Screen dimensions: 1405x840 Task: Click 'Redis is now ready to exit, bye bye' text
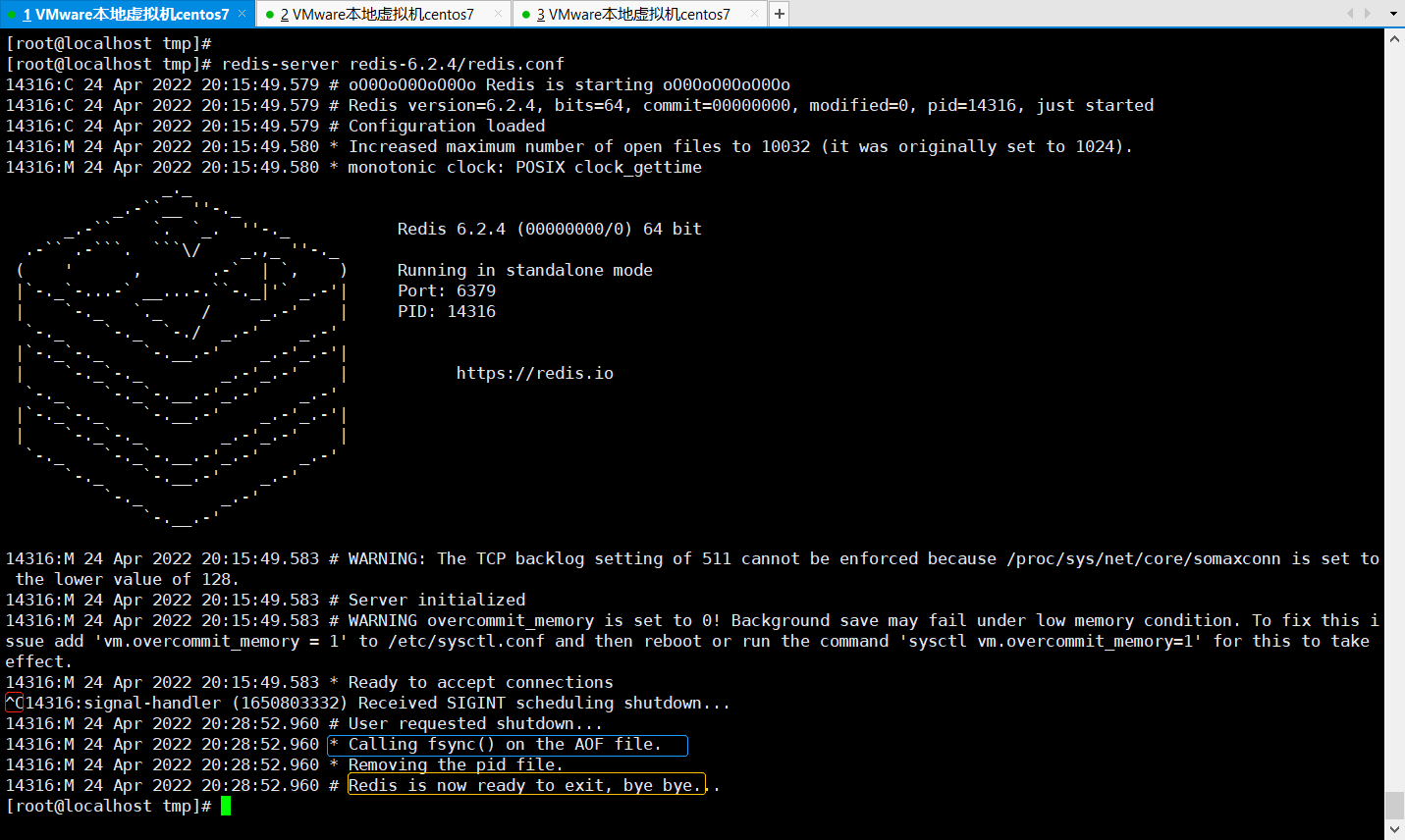(520, 785)
